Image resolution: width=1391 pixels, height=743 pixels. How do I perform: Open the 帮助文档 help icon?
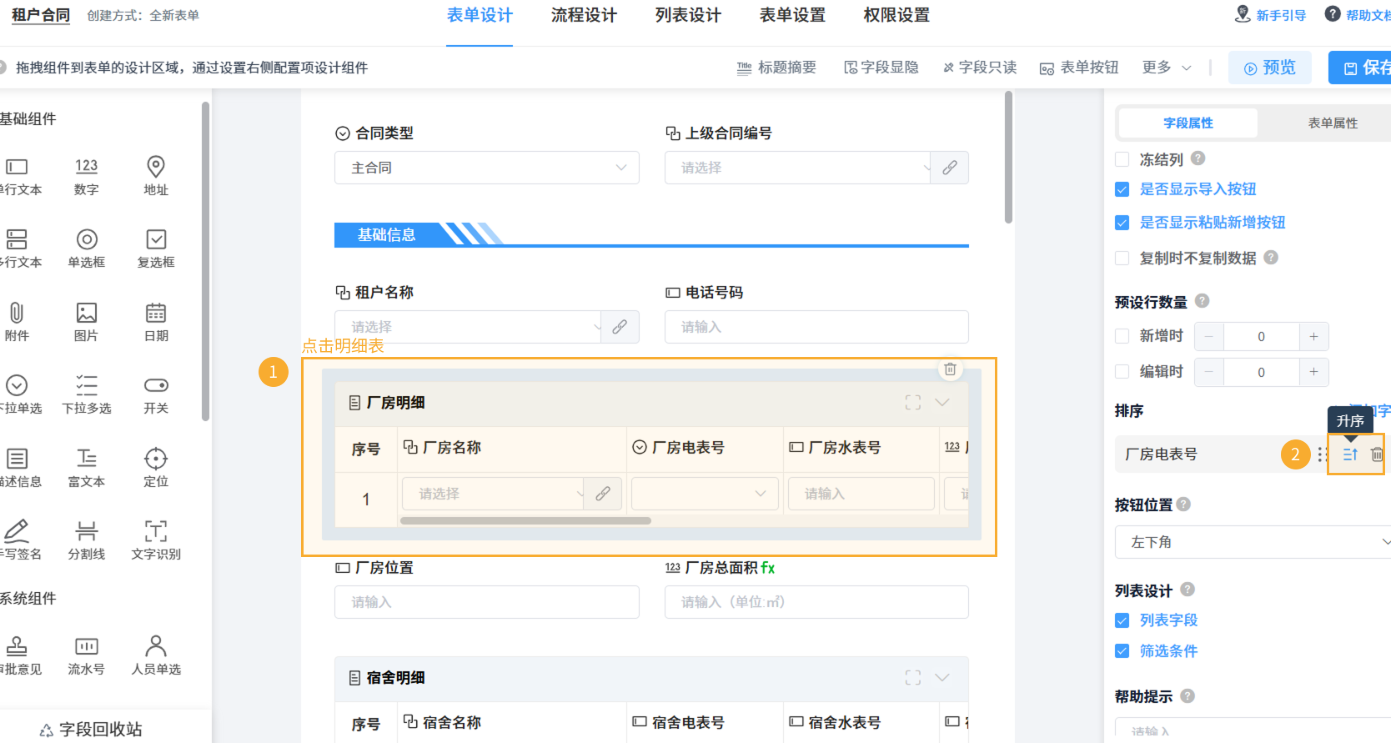tap(1332, 14)
